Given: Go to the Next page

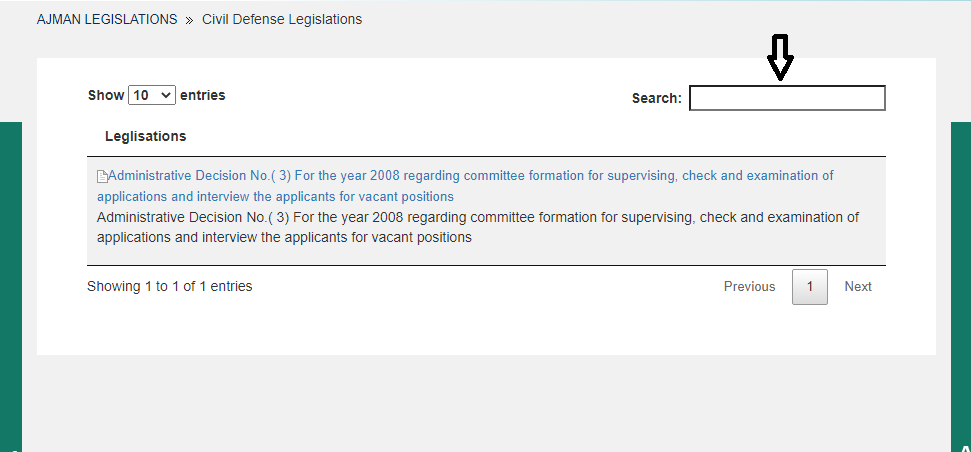Looking at the screenshot, I should (858, 287).
